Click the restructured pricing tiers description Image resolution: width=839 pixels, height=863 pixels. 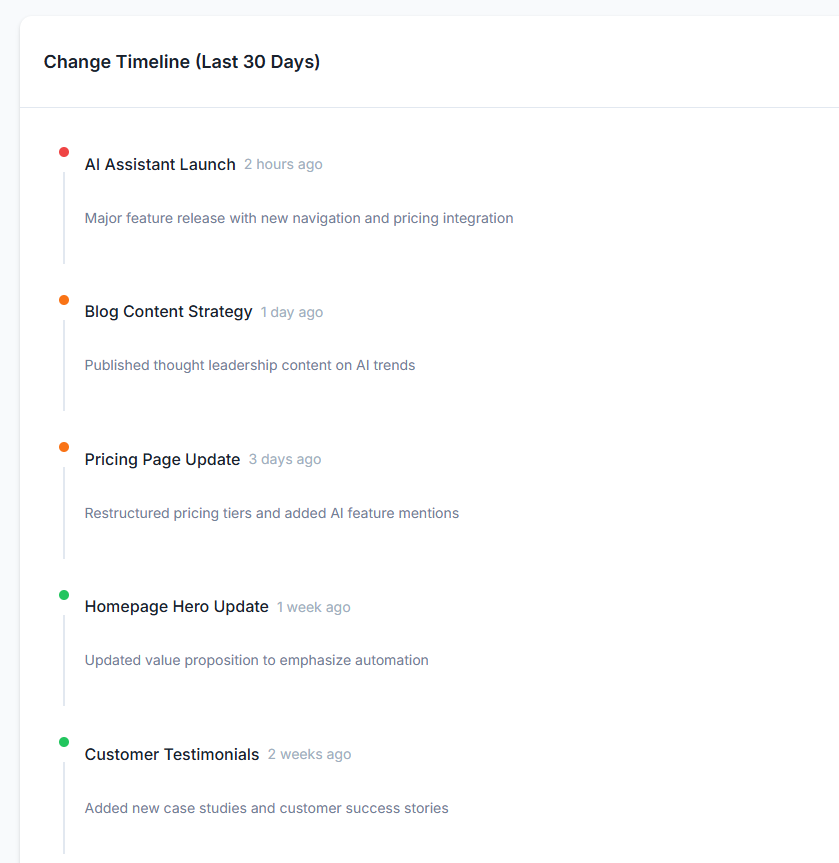pos(271,514)
